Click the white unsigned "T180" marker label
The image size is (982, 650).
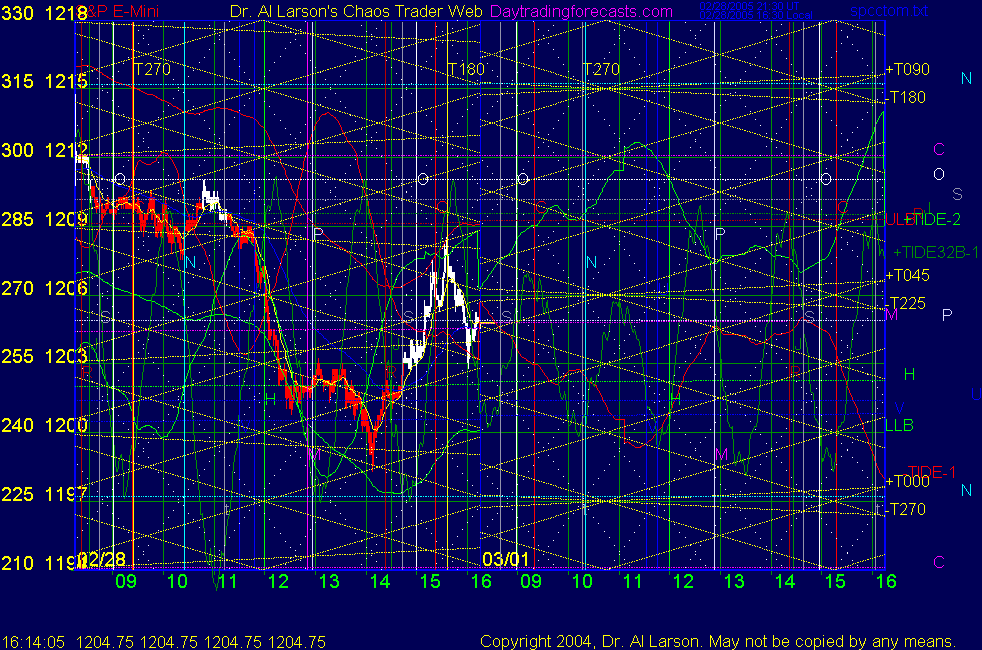467,69
